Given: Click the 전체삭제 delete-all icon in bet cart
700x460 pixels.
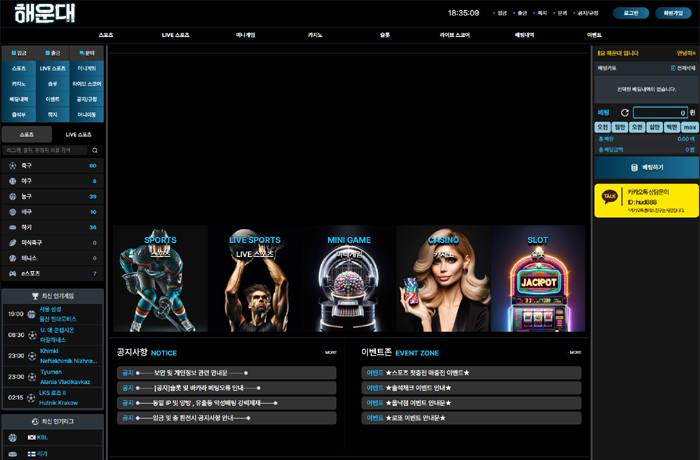Looking at the screenshot, I should coord(672,68).
